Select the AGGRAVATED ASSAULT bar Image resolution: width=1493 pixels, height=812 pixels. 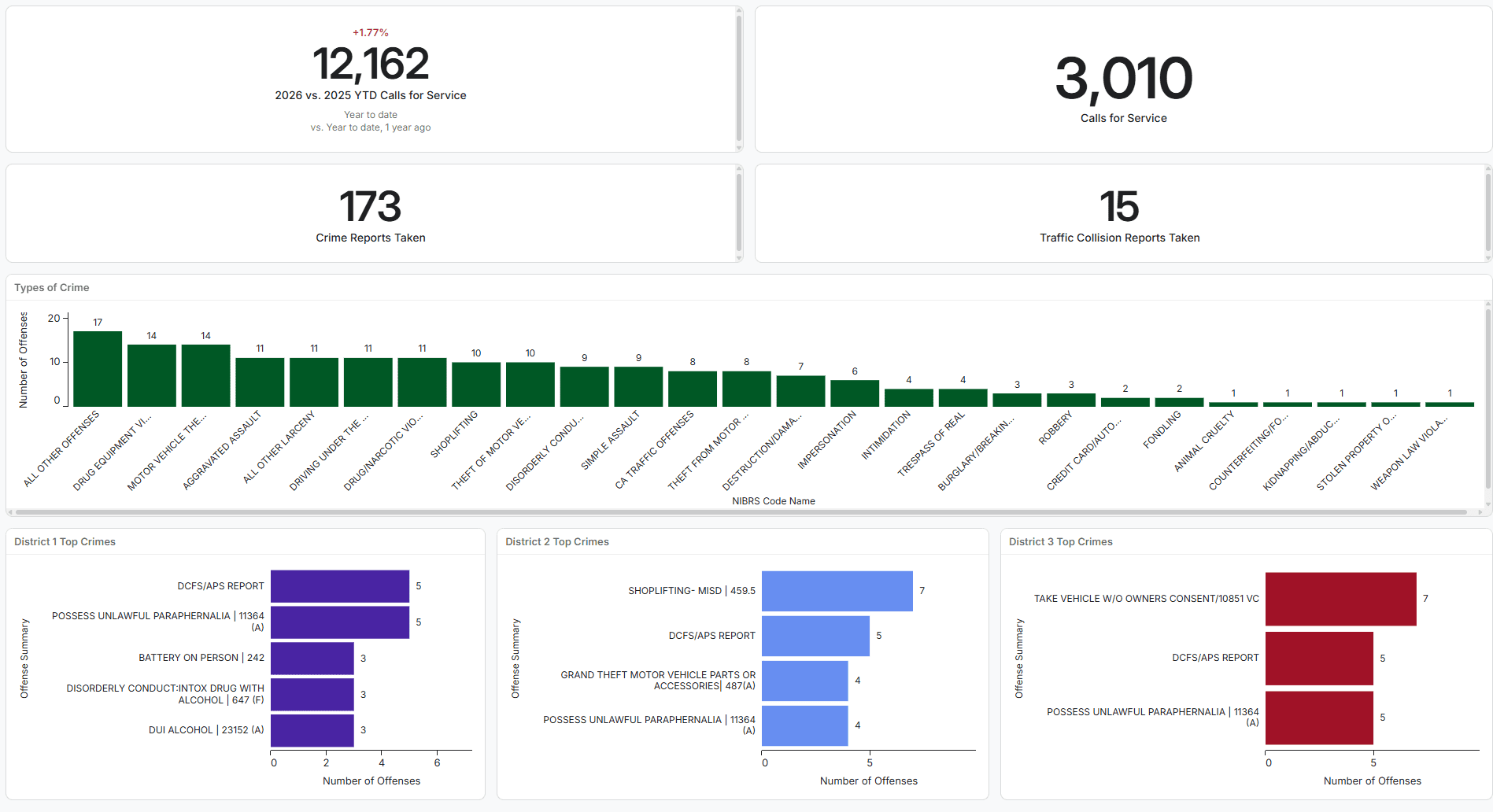point(260,382)
